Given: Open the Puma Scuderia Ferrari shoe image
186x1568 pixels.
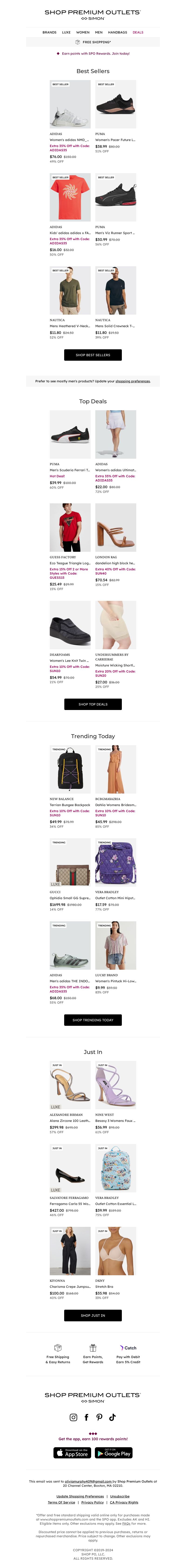Looking at the screenshot, I should click(70, 434).
